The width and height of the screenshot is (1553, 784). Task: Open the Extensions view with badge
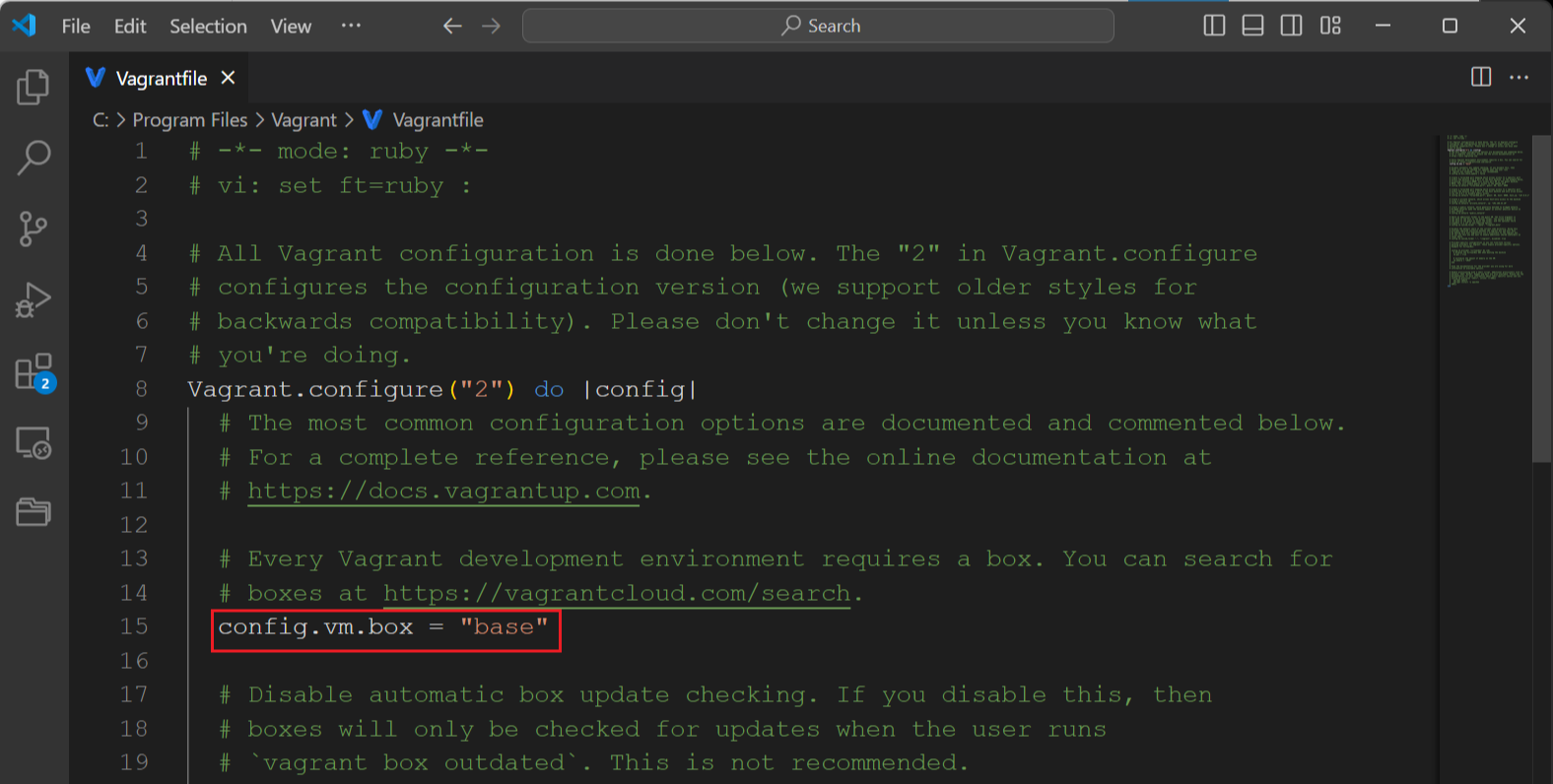34,372
